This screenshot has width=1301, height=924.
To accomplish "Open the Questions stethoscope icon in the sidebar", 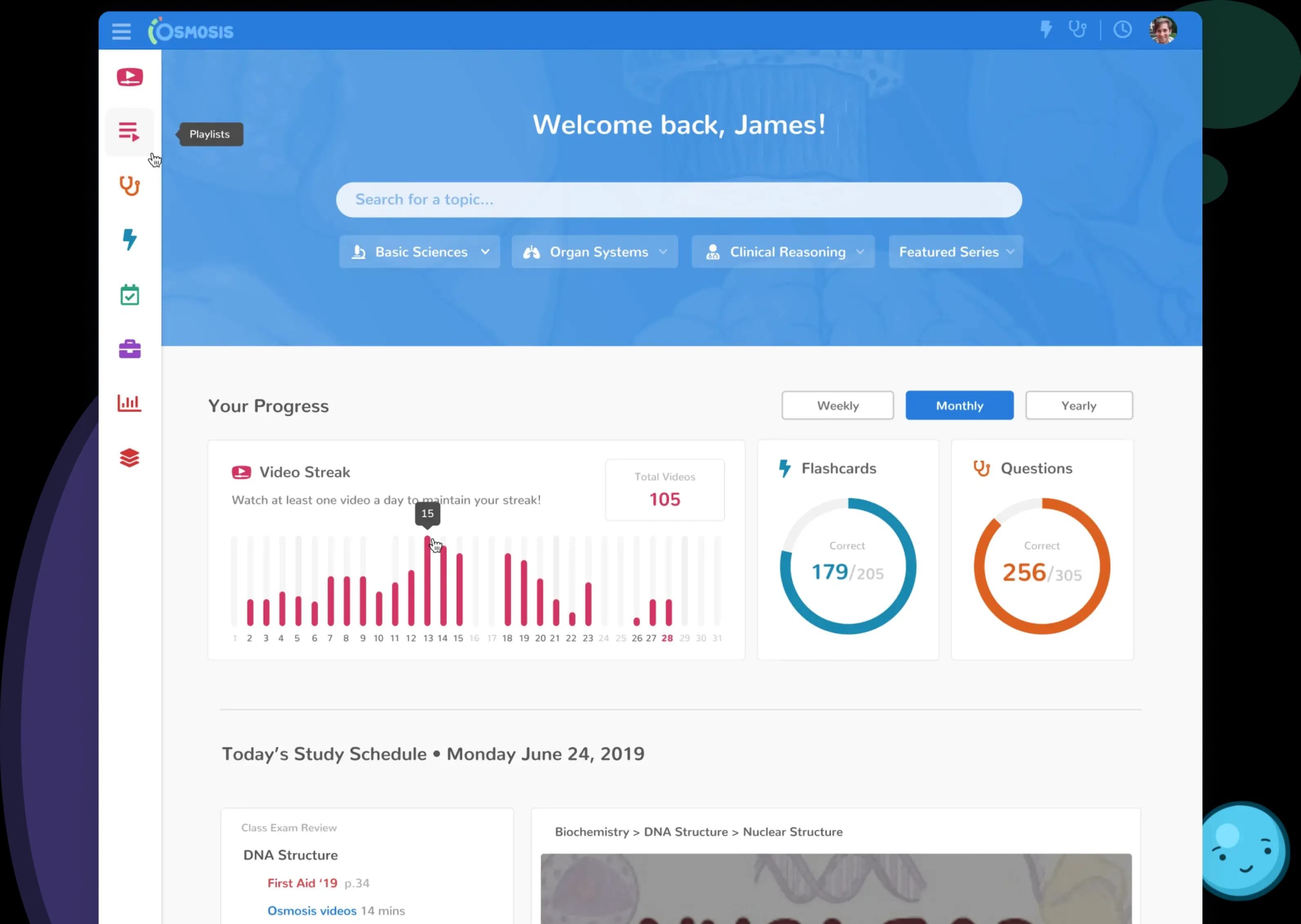I will (129, 185).
